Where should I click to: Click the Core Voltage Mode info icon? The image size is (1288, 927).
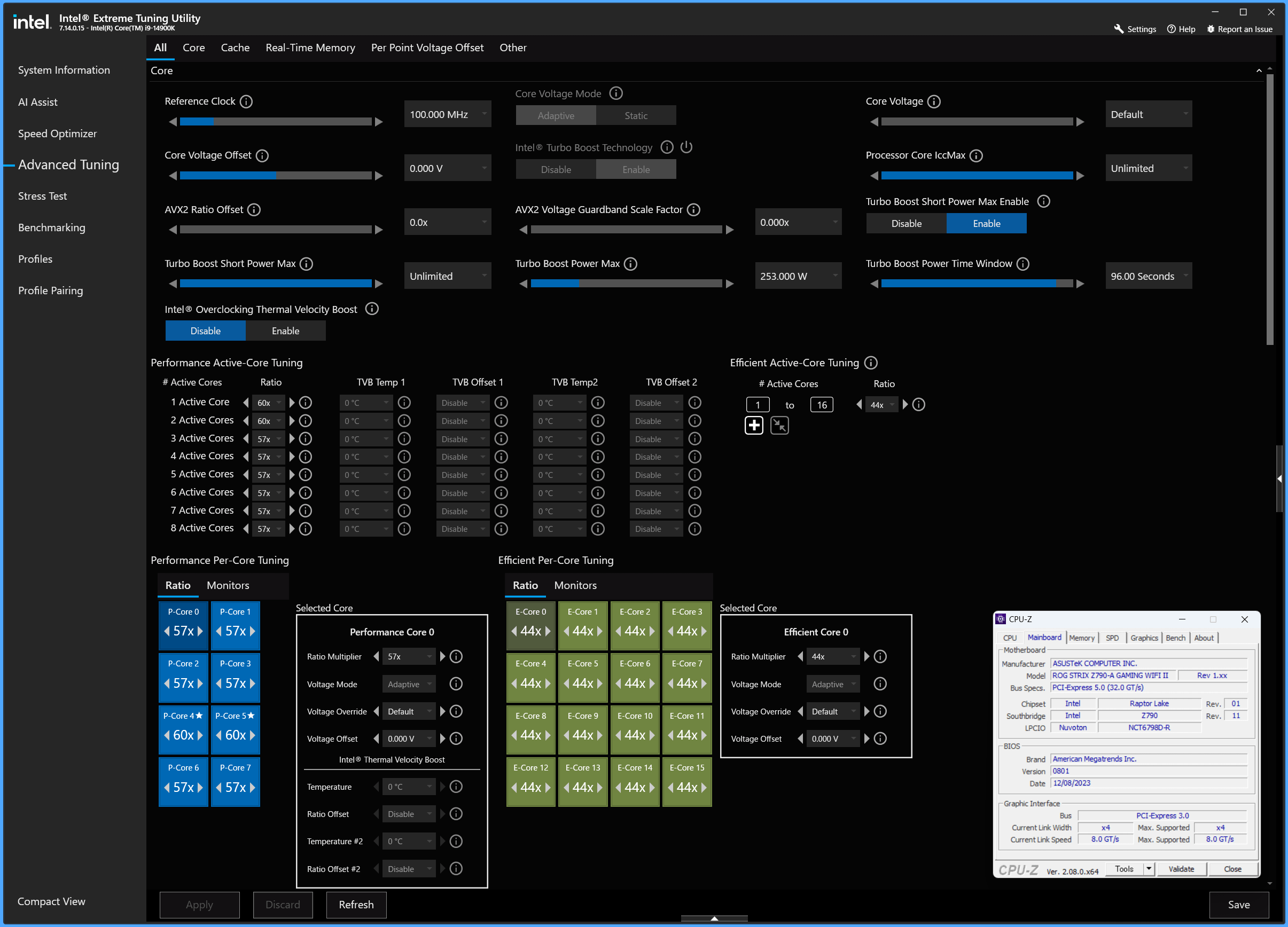616,93
